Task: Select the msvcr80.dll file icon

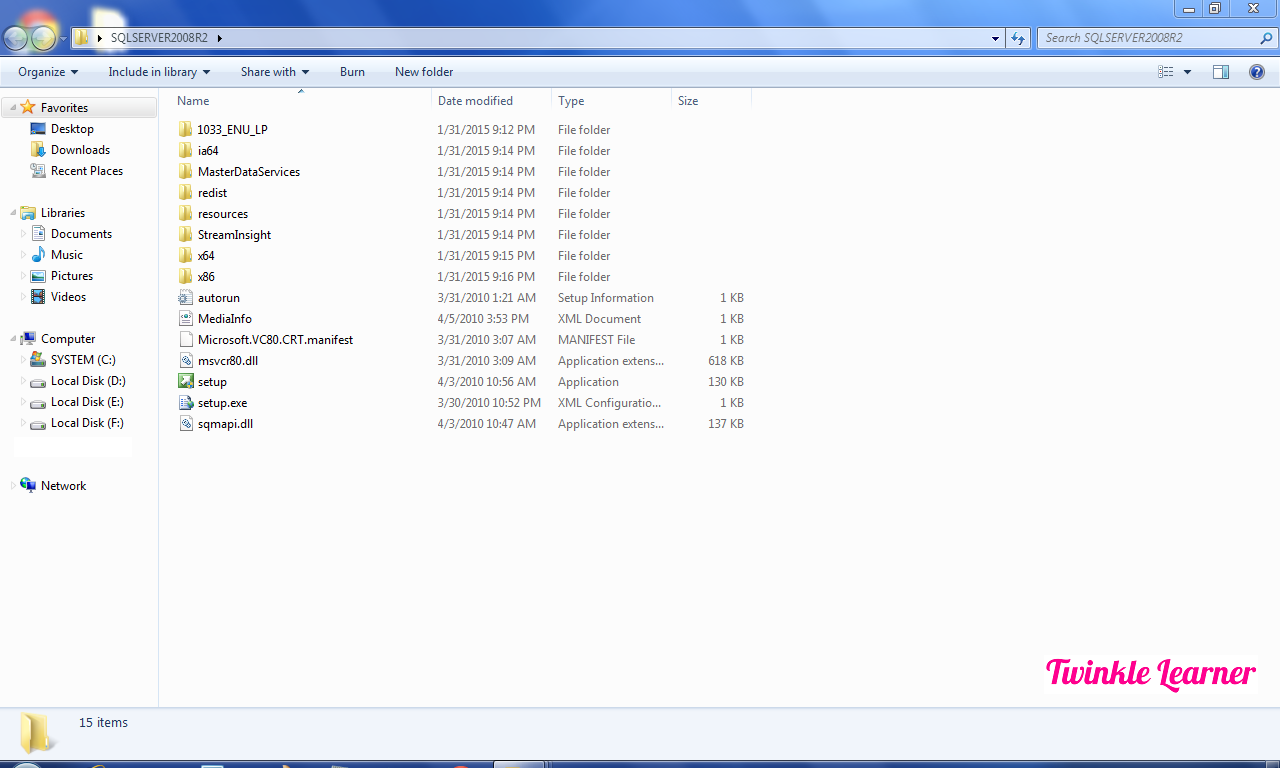Action: pyautogui.click(x=185, y=361)
